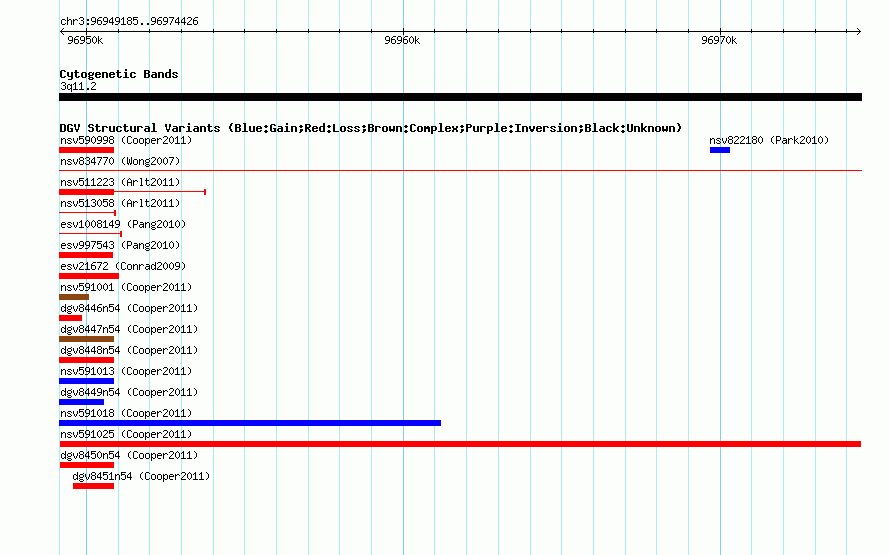Click the red dgv8448n54 loss bar
The image size is (890, 555).
tap(86, 360)
